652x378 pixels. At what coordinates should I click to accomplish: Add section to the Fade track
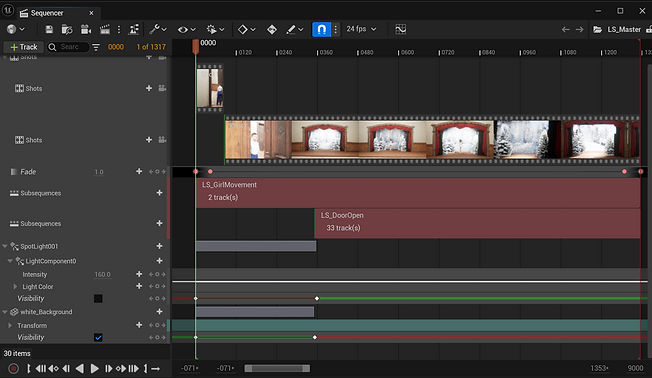tap(139, 171)
